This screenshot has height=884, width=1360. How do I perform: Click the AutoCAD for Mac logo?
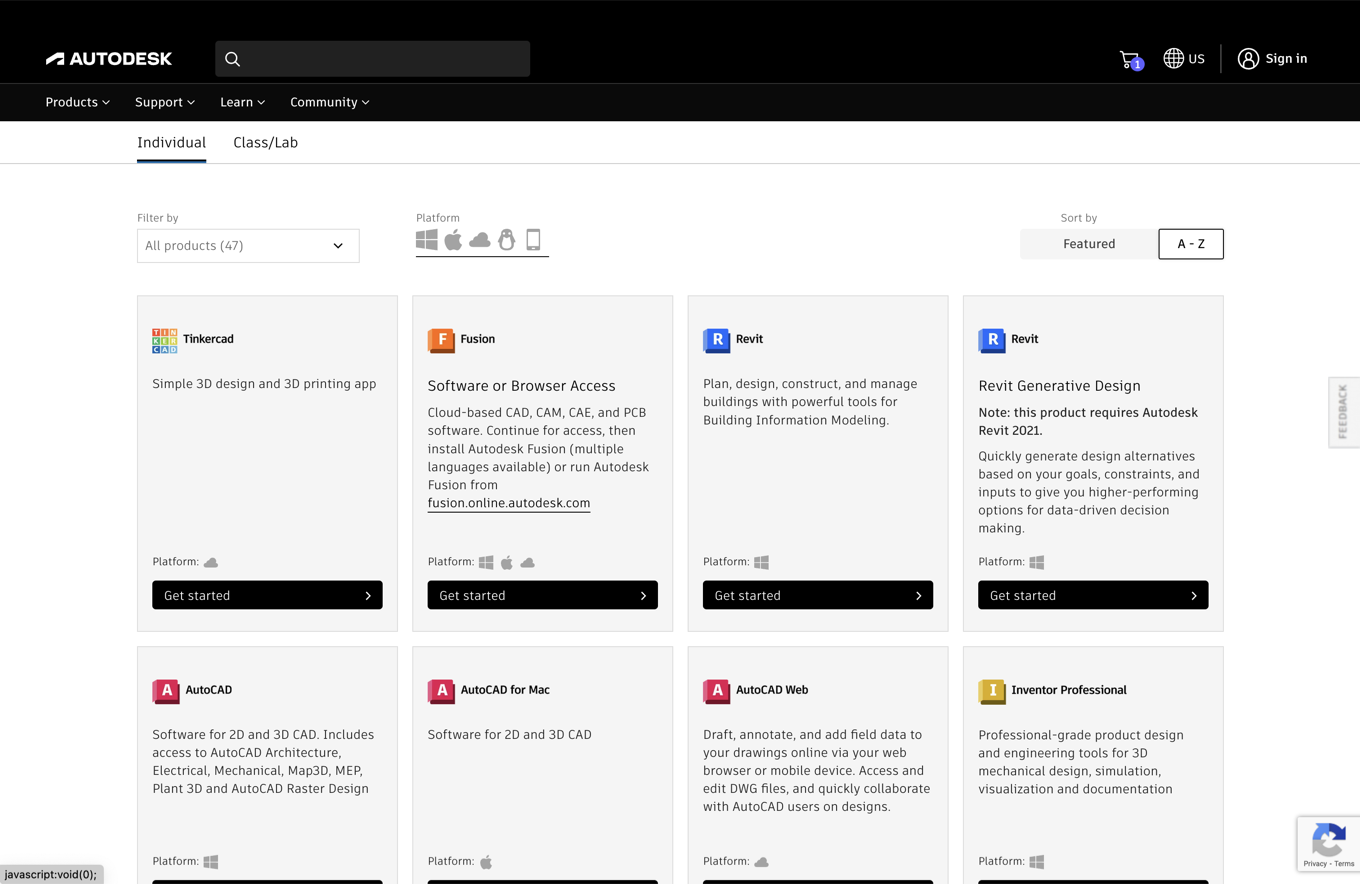[441, 690]
